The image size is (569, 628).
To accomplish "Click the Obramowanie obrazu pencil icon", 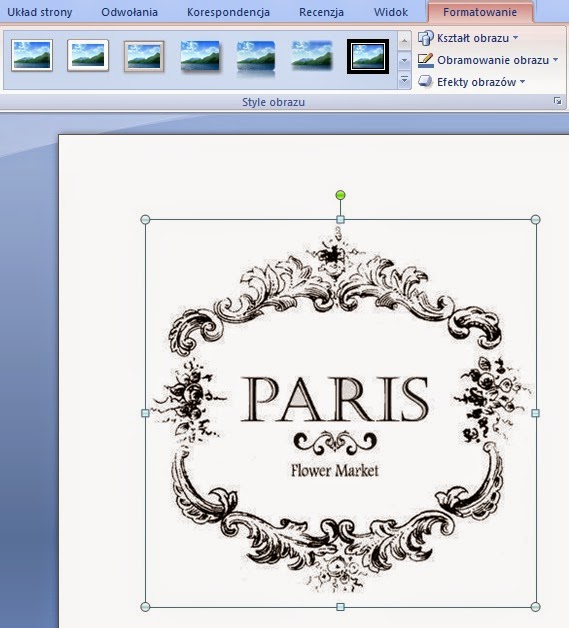I will 425,60.
